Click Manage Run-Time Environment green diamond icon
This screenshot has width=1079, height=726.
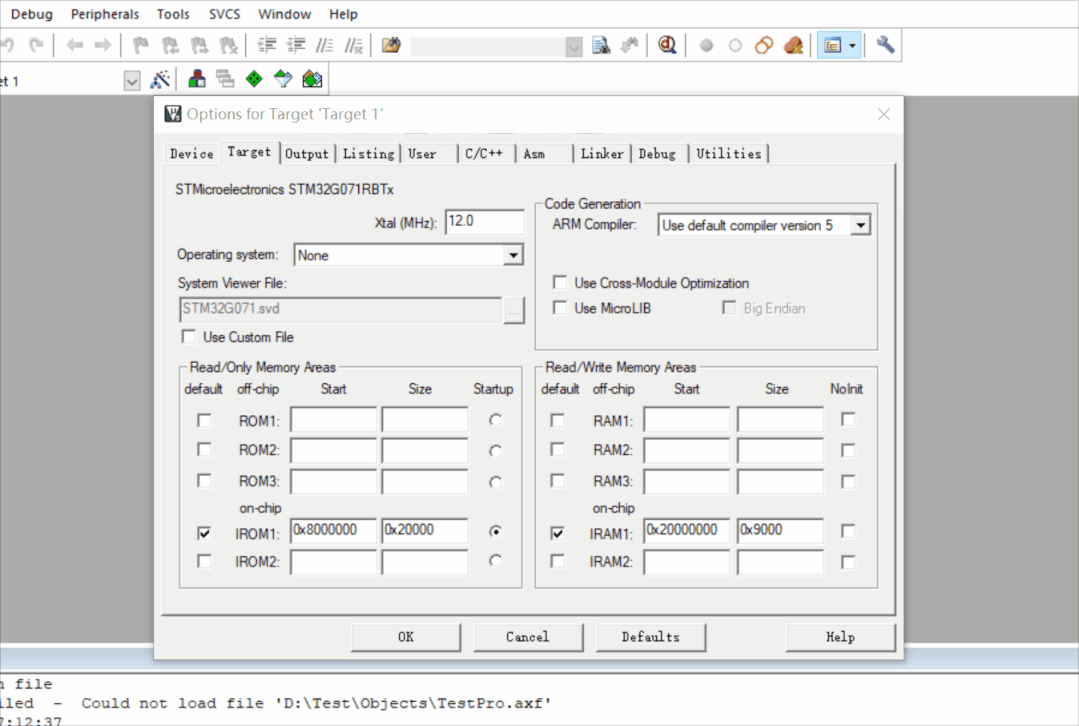click(254, 80)
